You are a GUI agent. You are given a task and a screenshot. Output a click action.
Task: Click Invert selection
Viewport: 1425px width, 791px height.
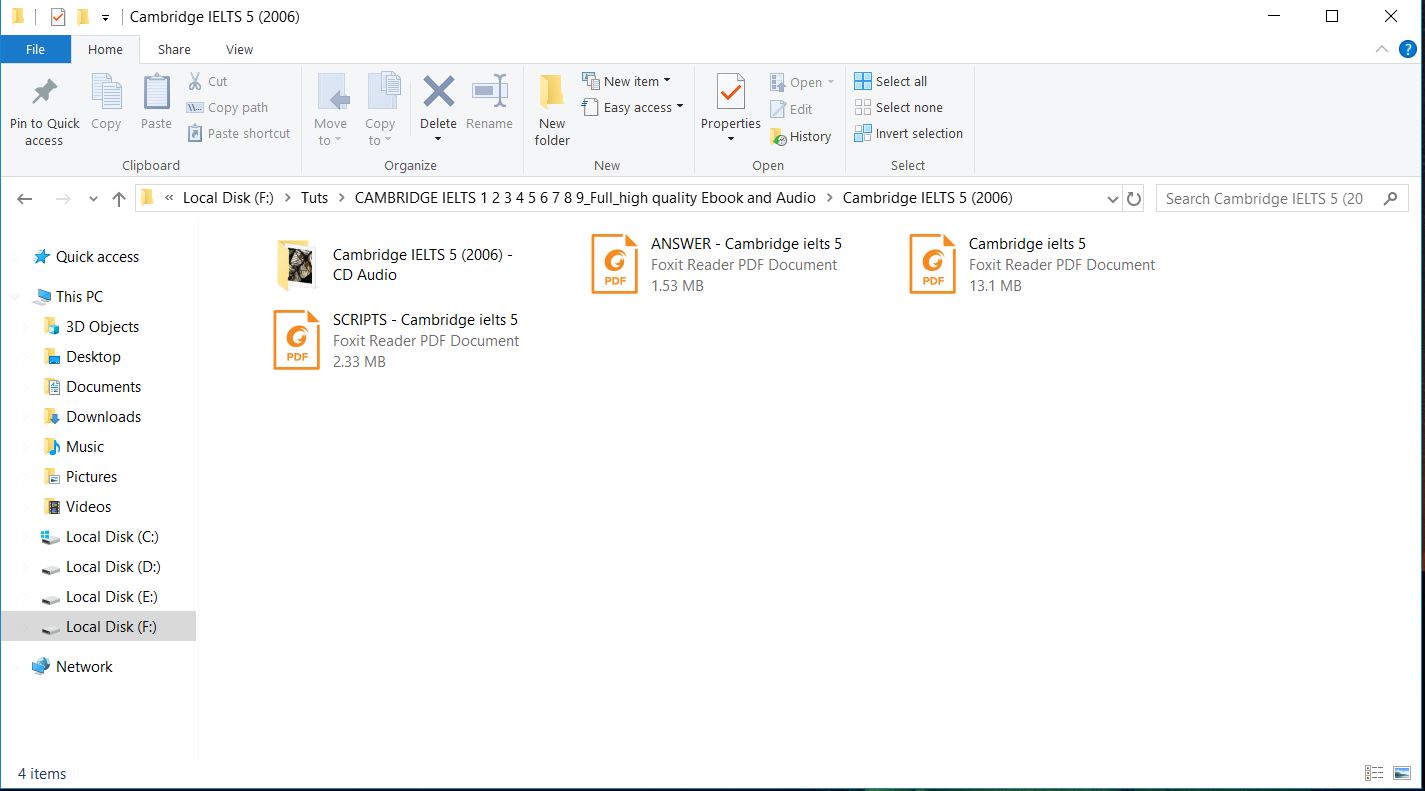pos(909,133)
